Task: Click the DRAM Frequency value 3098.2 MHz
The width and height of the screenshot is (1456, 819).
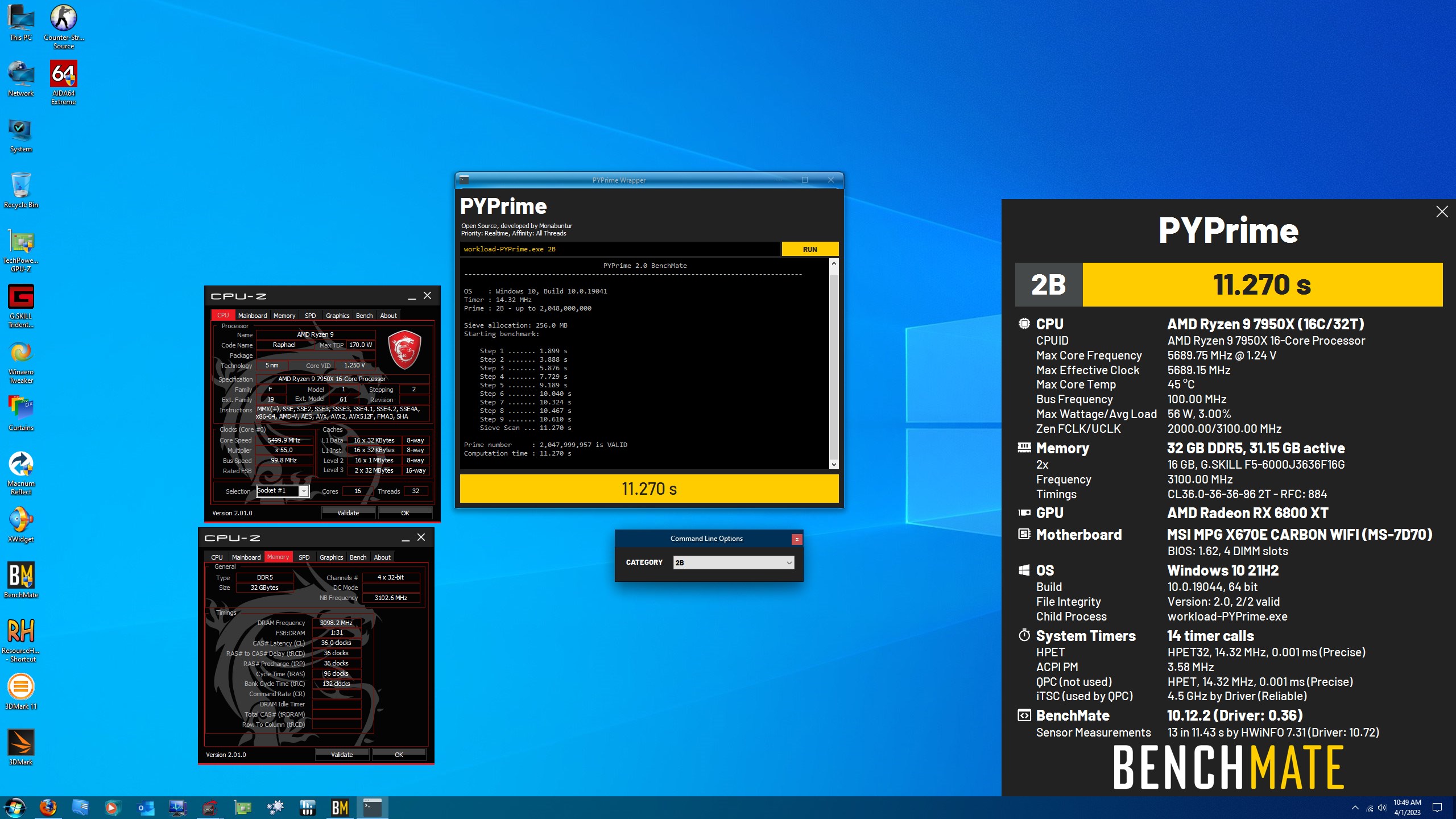Action: pyautogui.click(x=336, y=623)
